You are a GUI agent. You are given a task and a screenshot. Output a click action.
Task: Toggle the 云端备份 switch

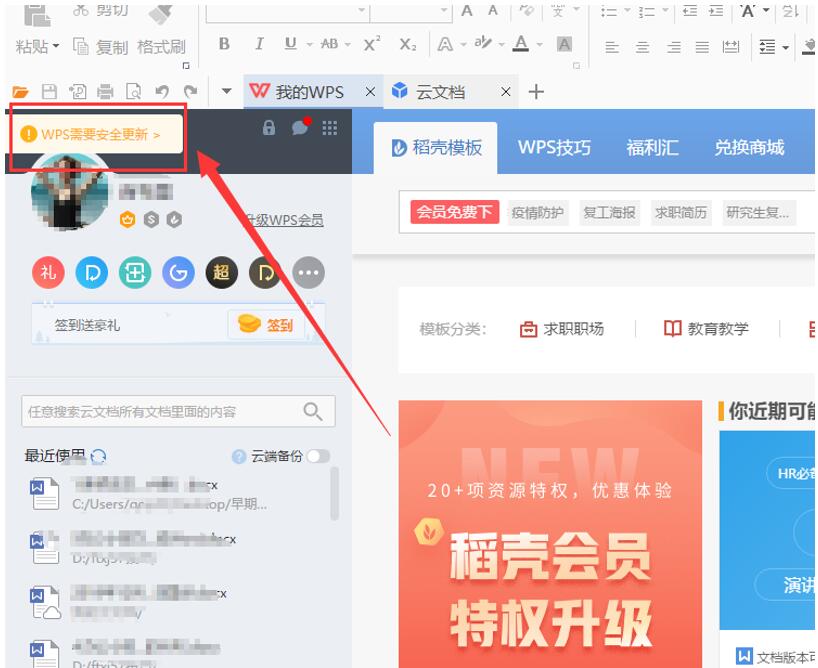pos(318,456)
